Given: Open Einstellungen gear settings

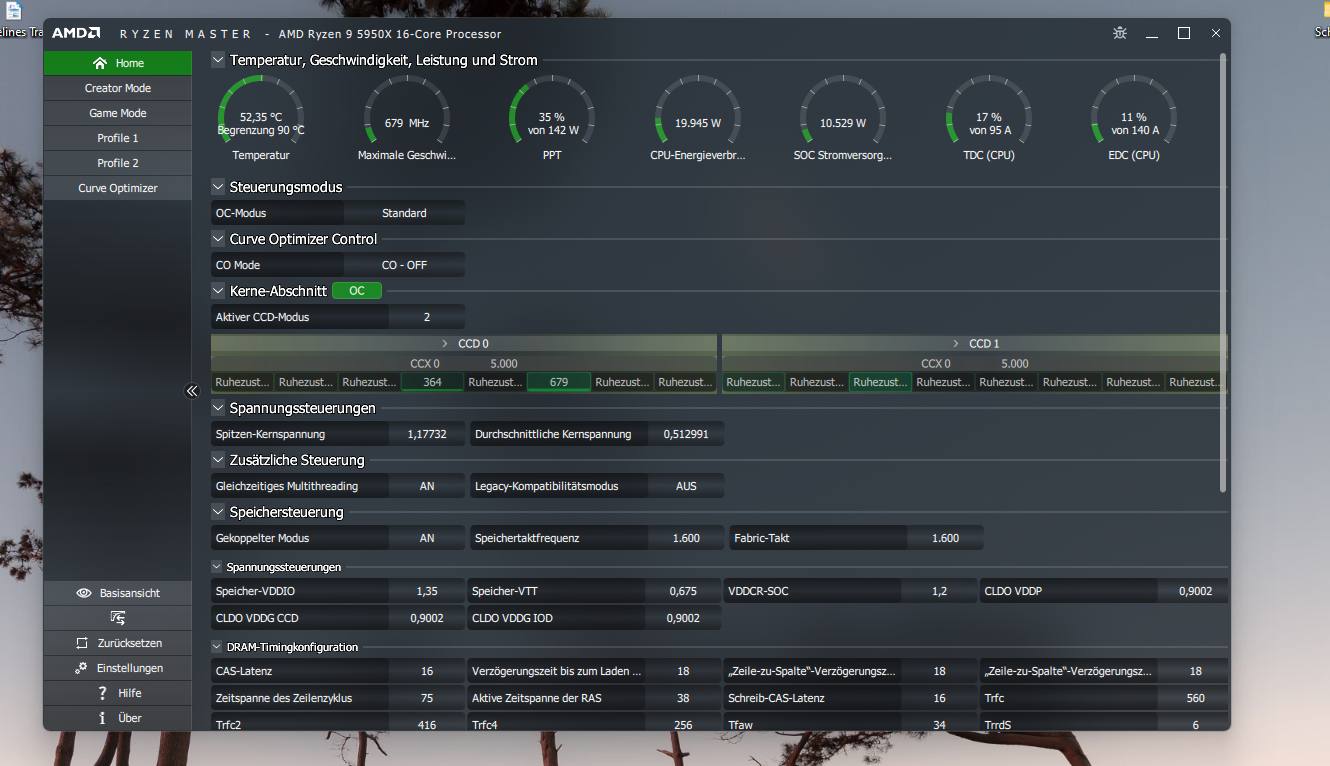Looking at the screenshot, I should 118,668.
